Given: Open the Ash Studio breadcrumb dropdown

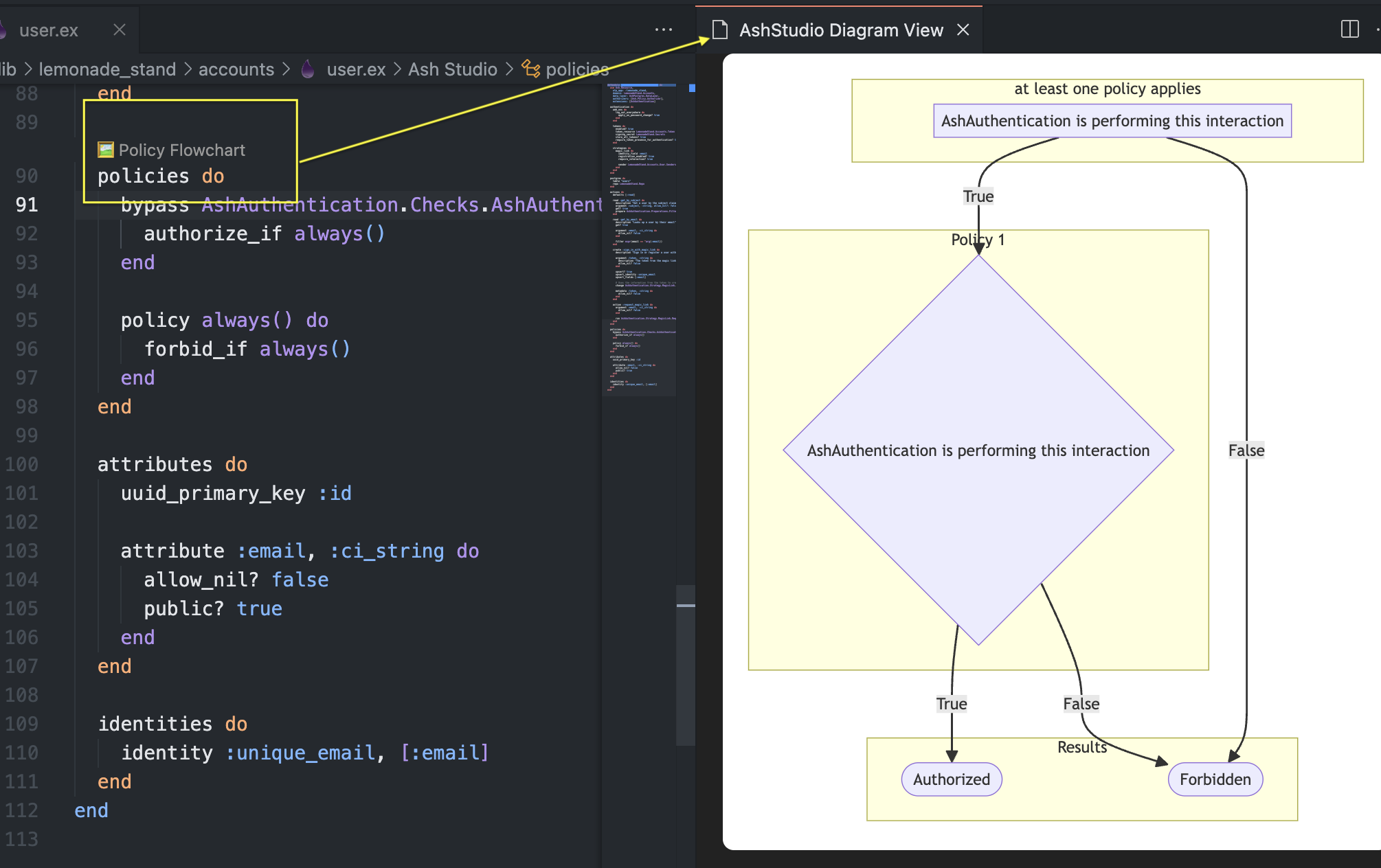Looking at the screenshot, I should click(452, 69).
